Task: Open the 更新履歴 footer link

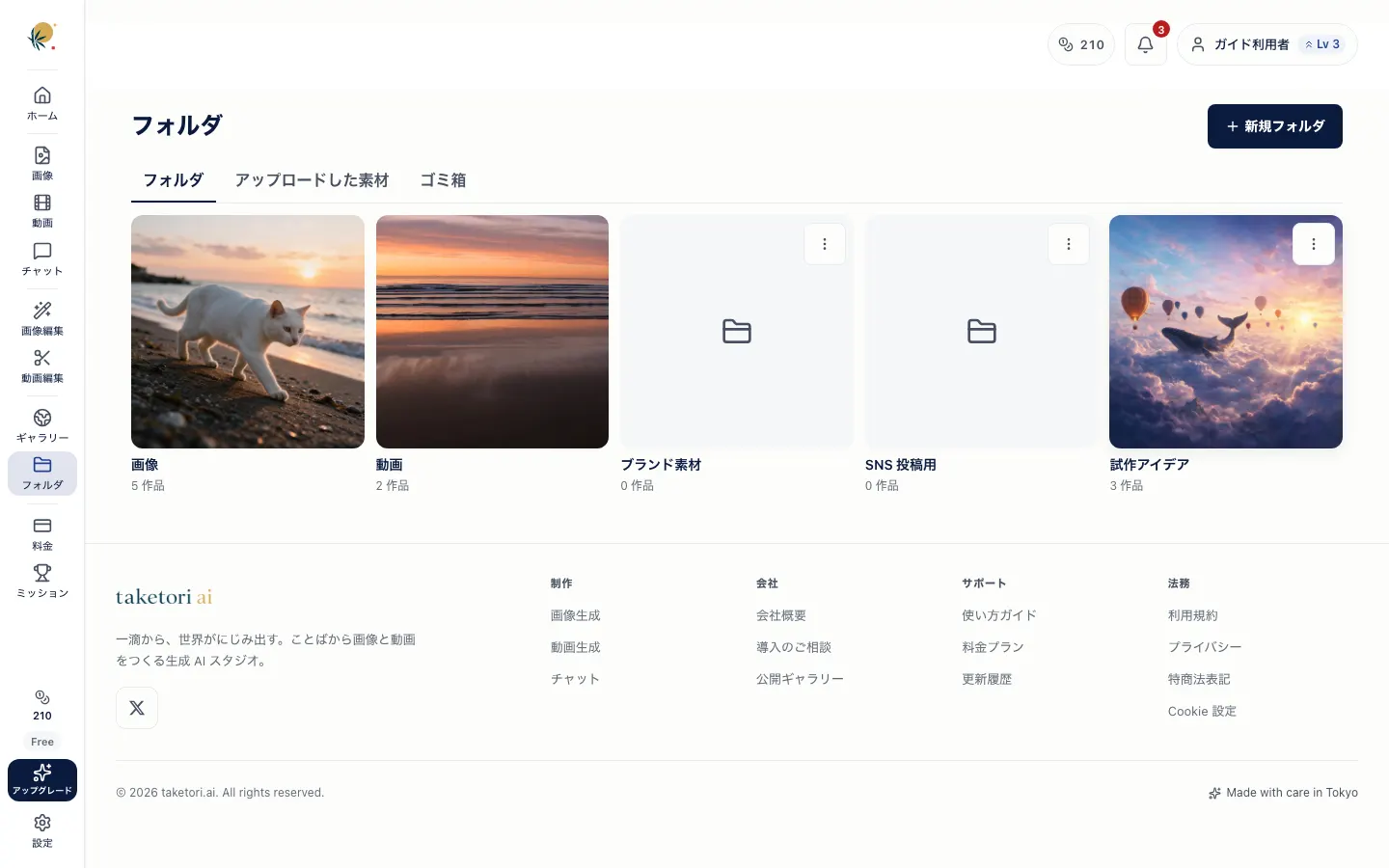Action: click(987, 679)
